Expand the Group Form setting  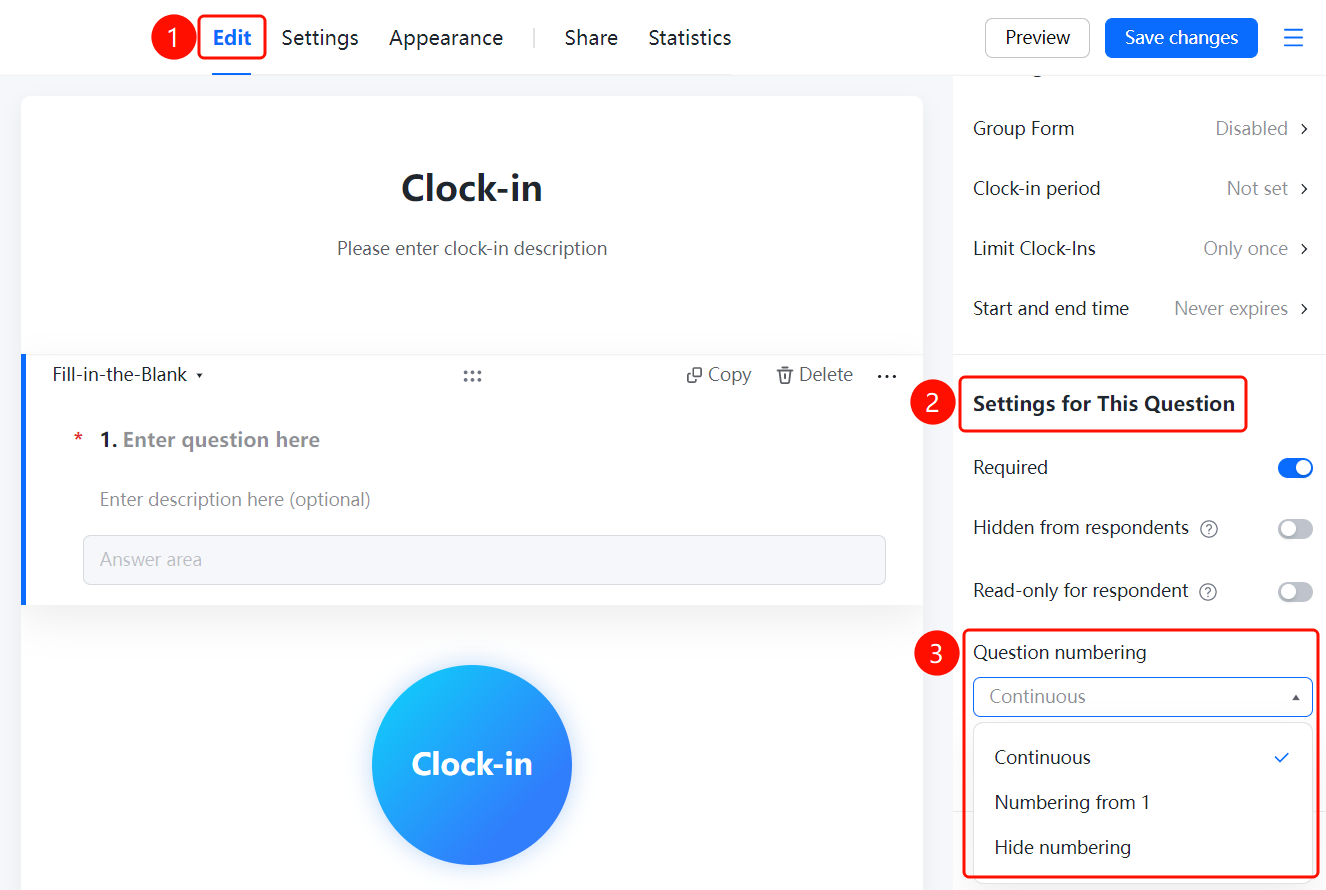(x=1141, y=128)
